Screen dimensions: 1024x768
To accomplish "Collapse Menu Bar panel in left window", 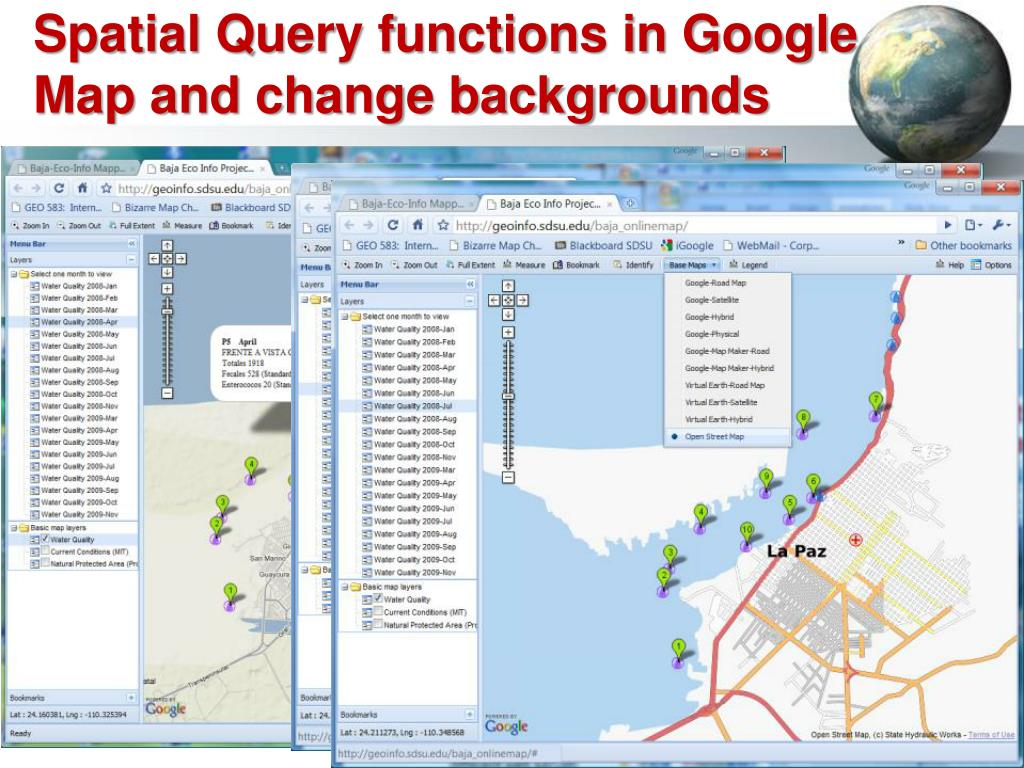I will point(131,244).
